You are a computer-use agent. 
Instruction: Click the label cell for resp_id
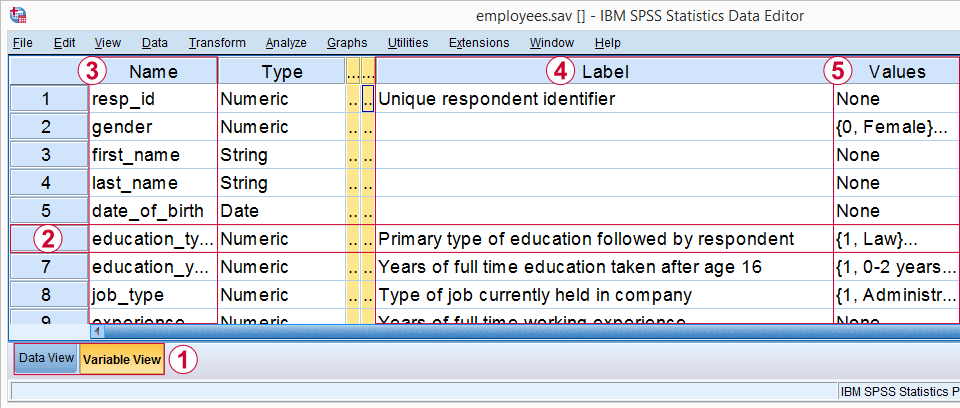[604, 99]
